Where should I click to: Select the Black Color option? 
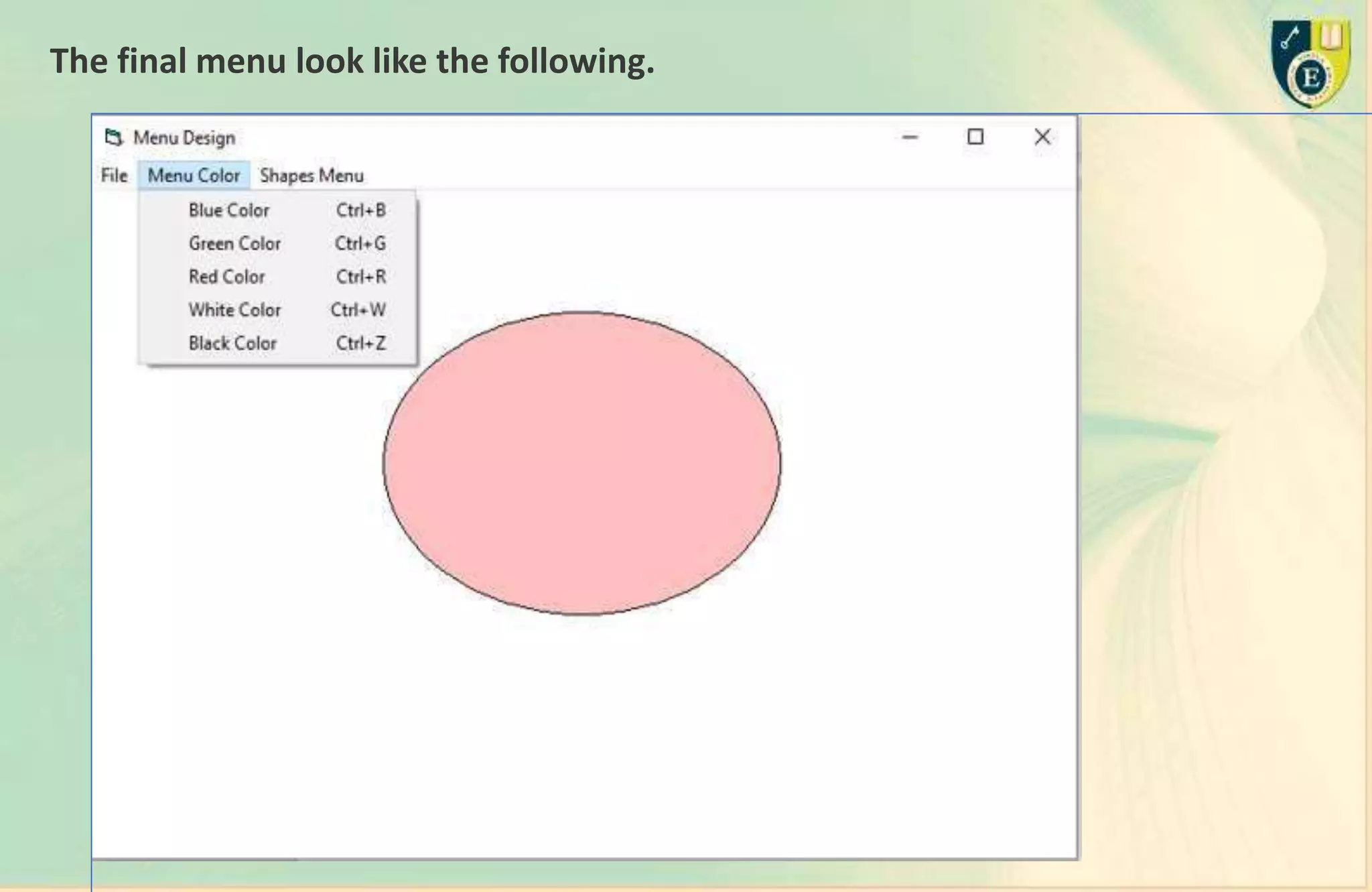coord(232,344)
